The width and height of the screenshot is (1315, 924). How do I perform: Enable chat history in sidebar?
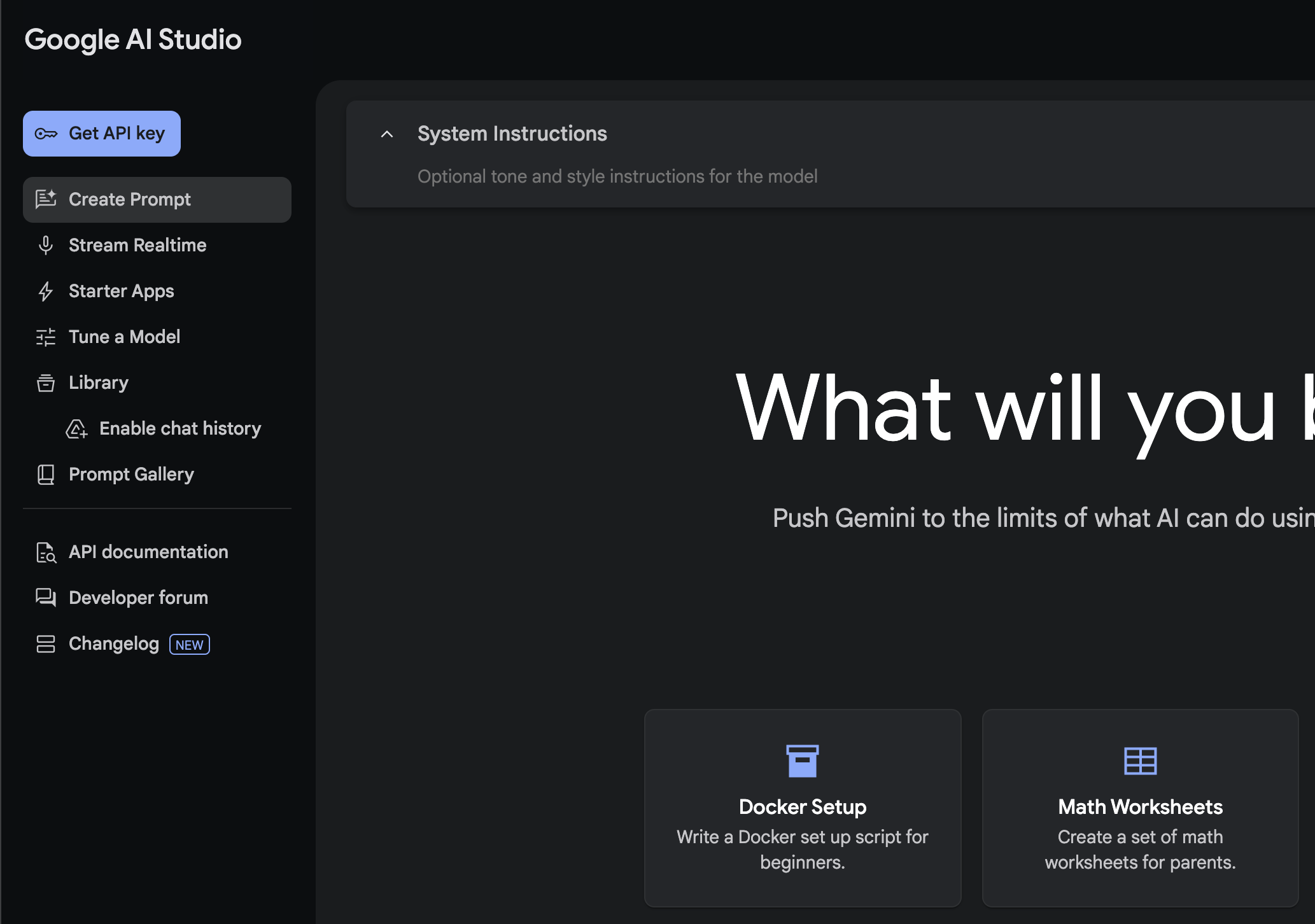(x=180, y=429)
